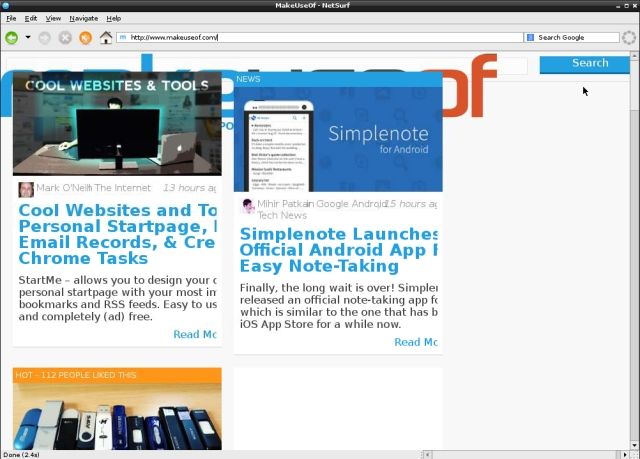Viewport: 640px width, 459px height.
Task: Click the 13 hours ago timestamp
Action: click(x=190, y=188)
